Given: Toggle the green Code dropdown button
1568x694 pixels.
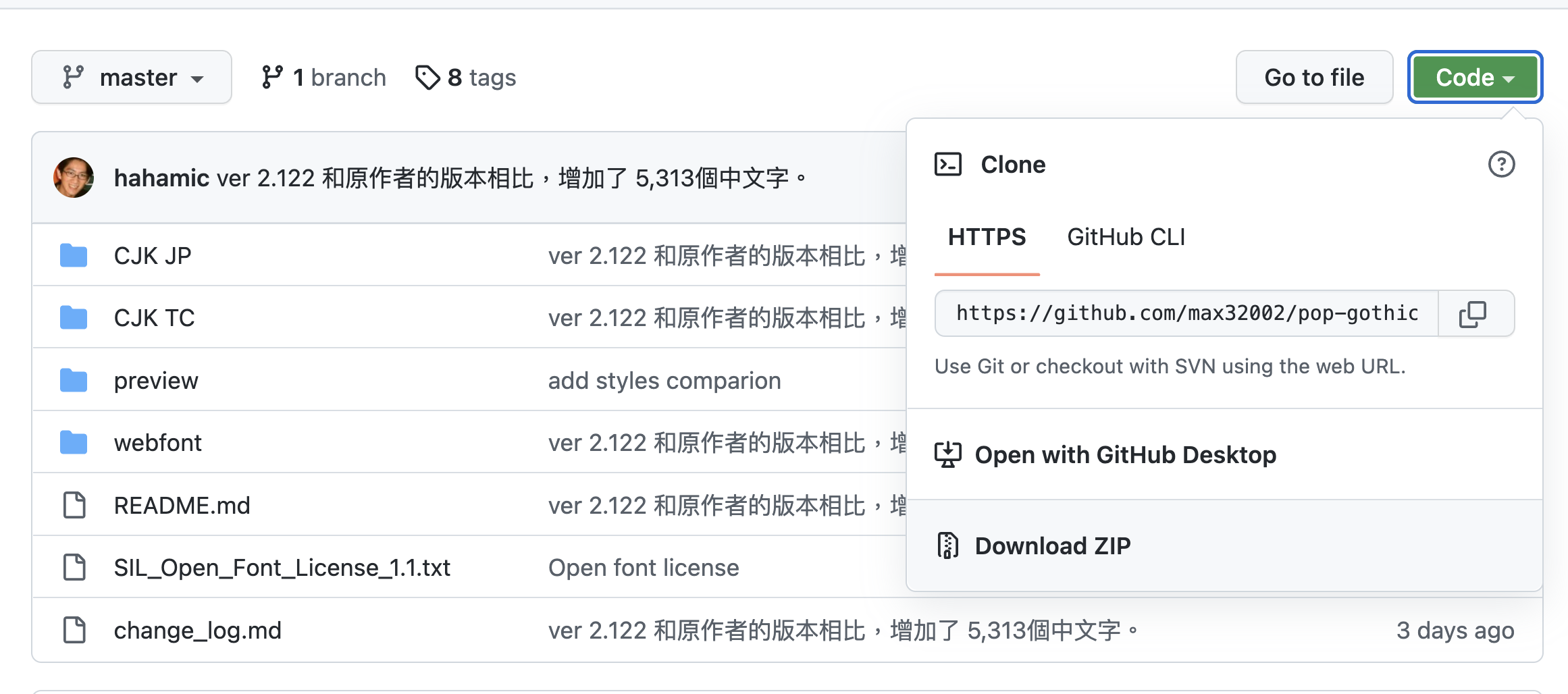Looking at the screenshot, I should [x=1475, y=78].
